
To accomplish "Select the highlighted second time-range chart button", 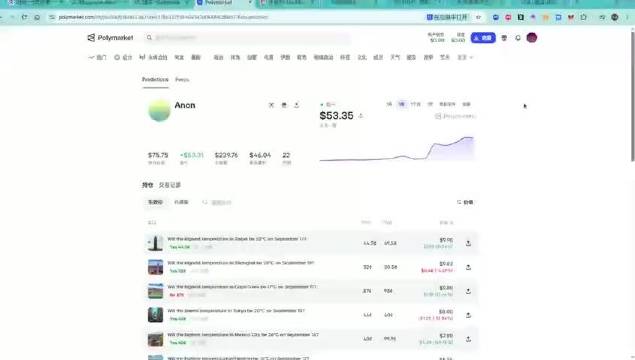I will pyautogui.click(x=401, y=104).
